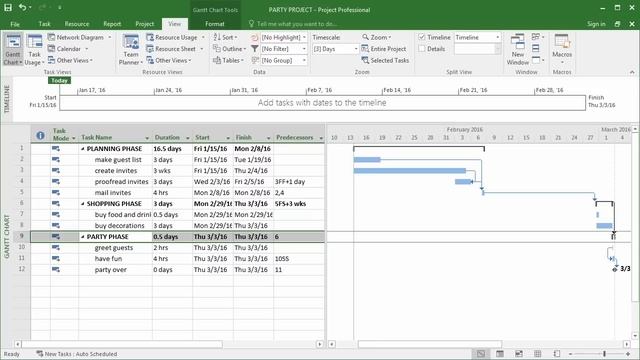Click Team Planner status bar shortcut icon
This screenshot has height=360, width=640.
pyautogui.click(x=519, y=353)
